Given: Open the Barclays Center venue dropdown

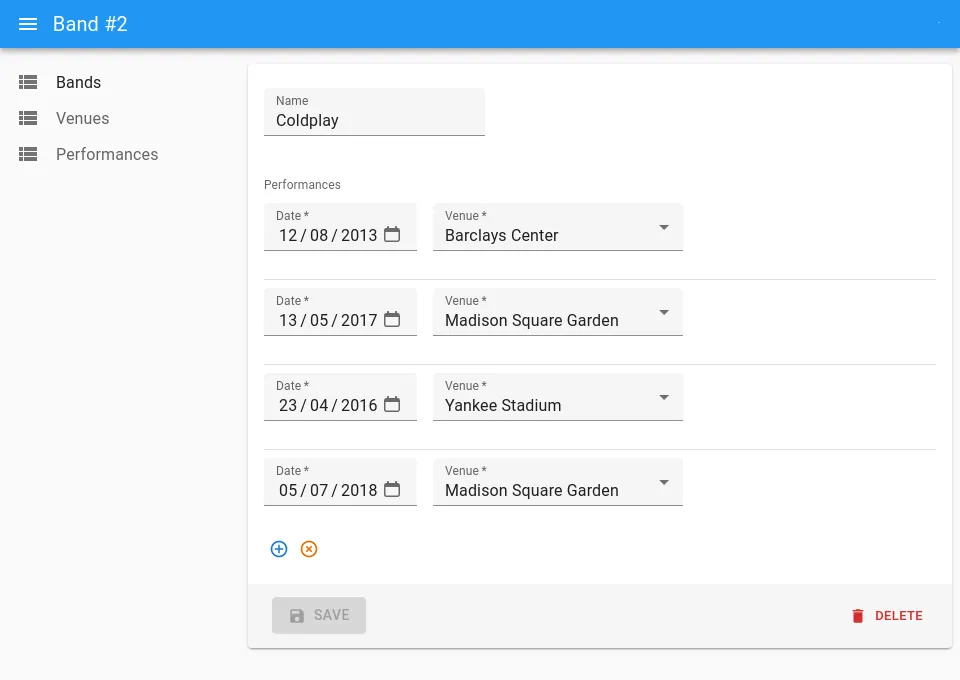Looking at the screenshot, I should 663,227.
